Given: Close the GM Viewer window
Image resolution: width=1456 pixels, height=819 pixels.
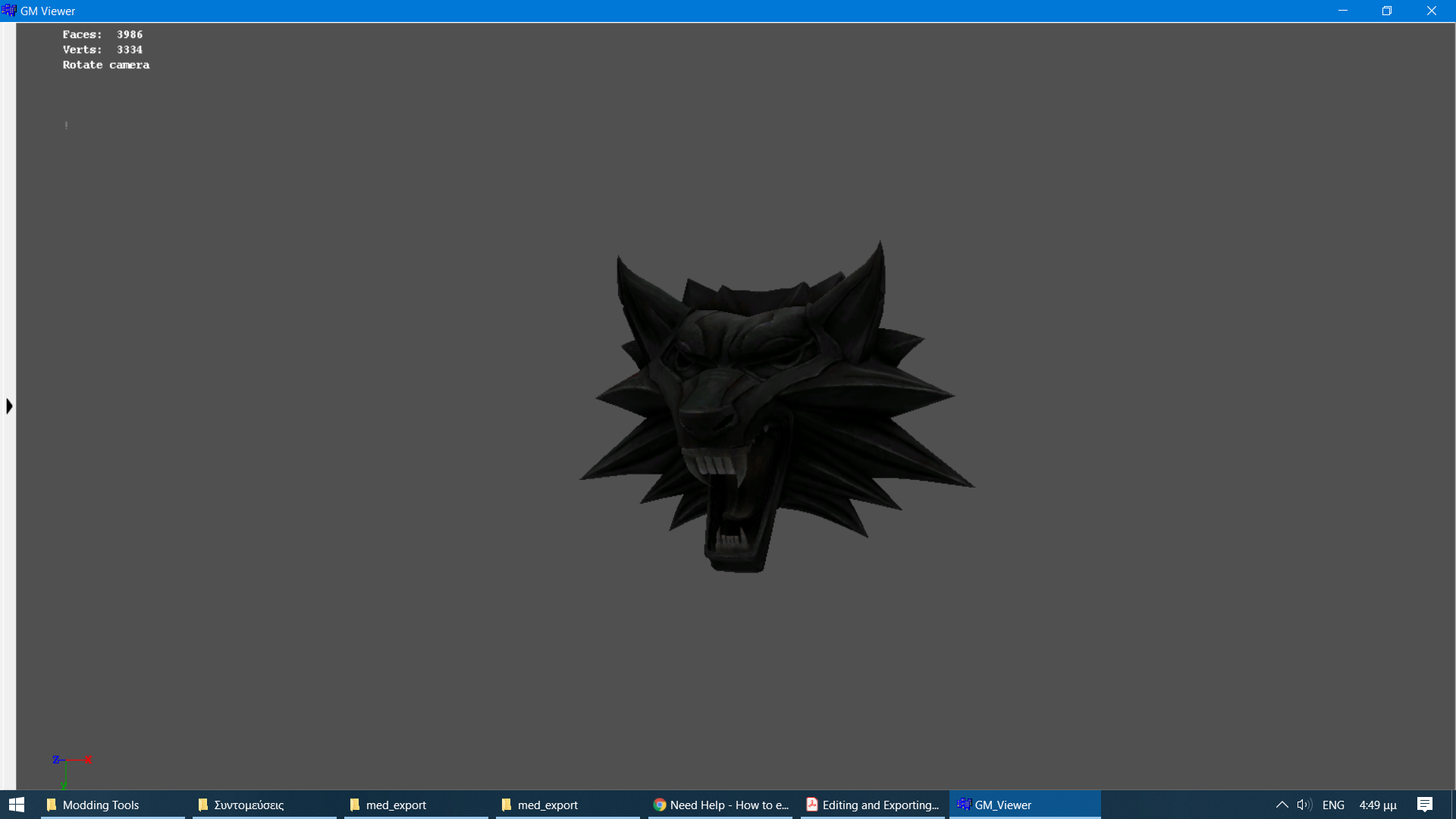Looking at the screenshot, I should point(1431,11).
